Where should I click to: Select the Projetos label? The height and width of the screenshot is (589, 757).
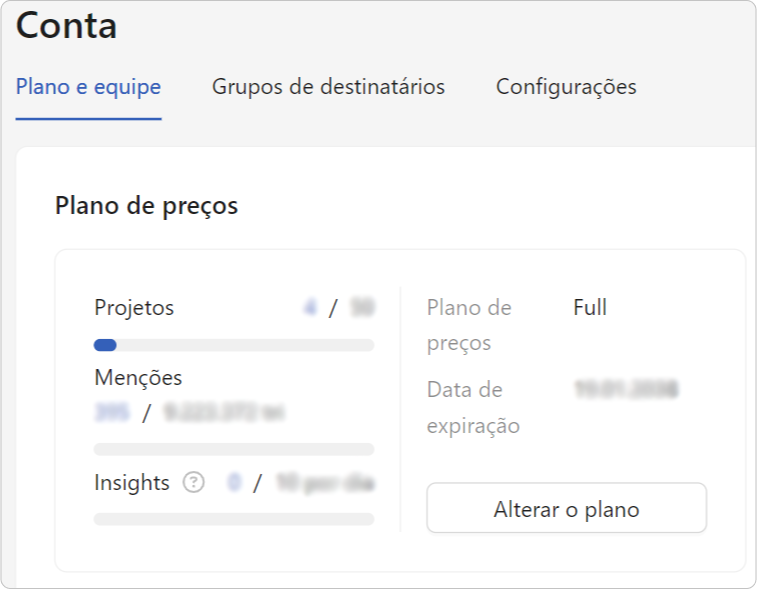pos(134,308)
